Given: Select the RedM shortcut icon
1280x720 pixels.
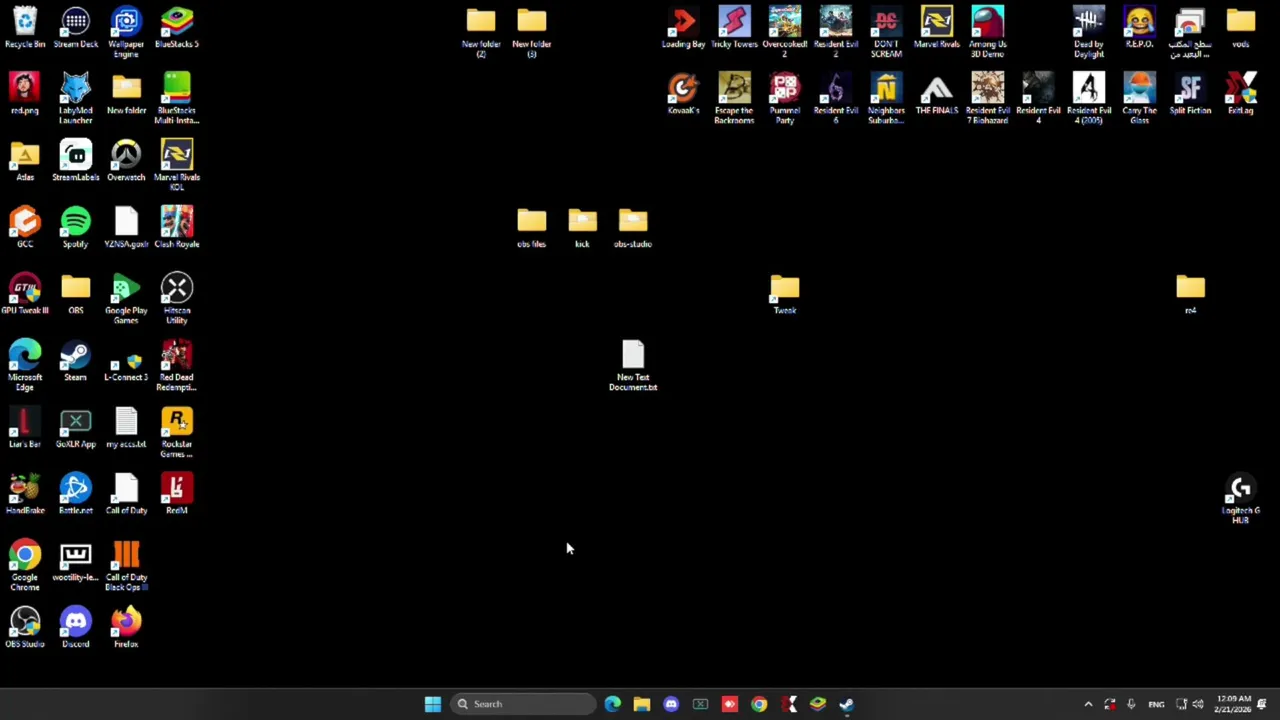Looking at the screenshot, I should click(x=177, y=494).
